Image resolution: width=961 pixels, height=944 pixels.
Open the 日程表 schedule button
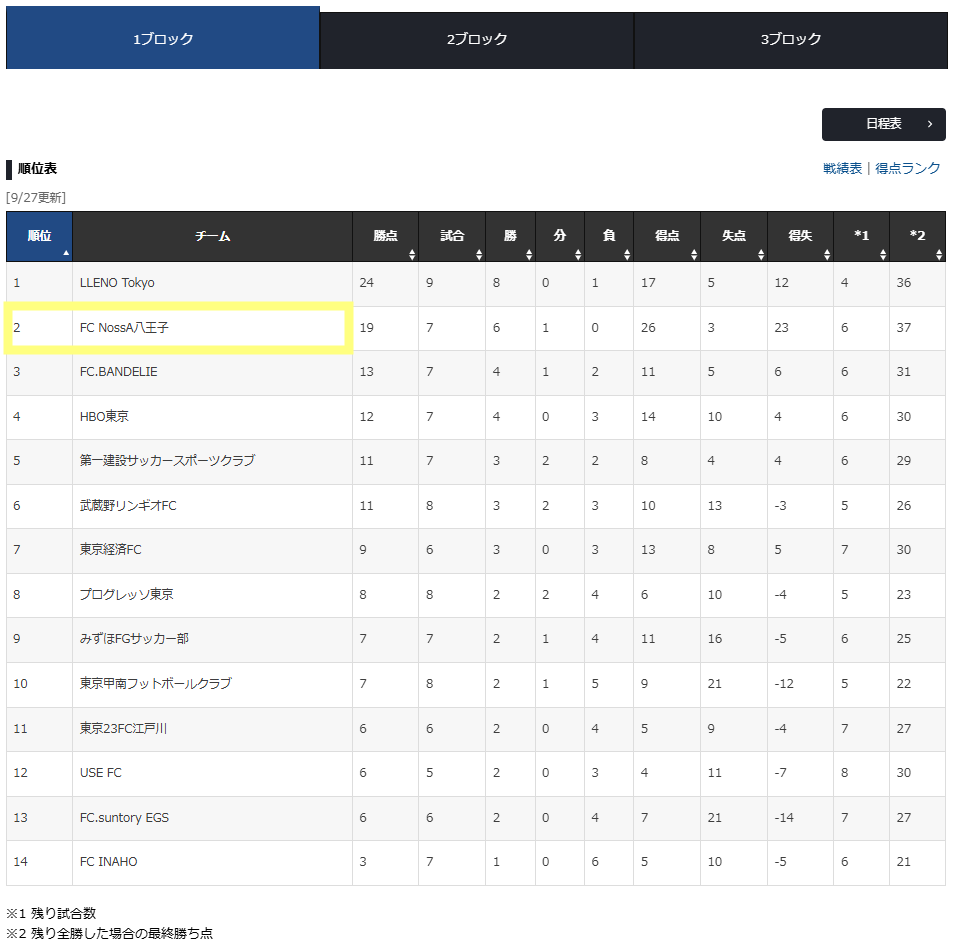[x=884, y=124]
